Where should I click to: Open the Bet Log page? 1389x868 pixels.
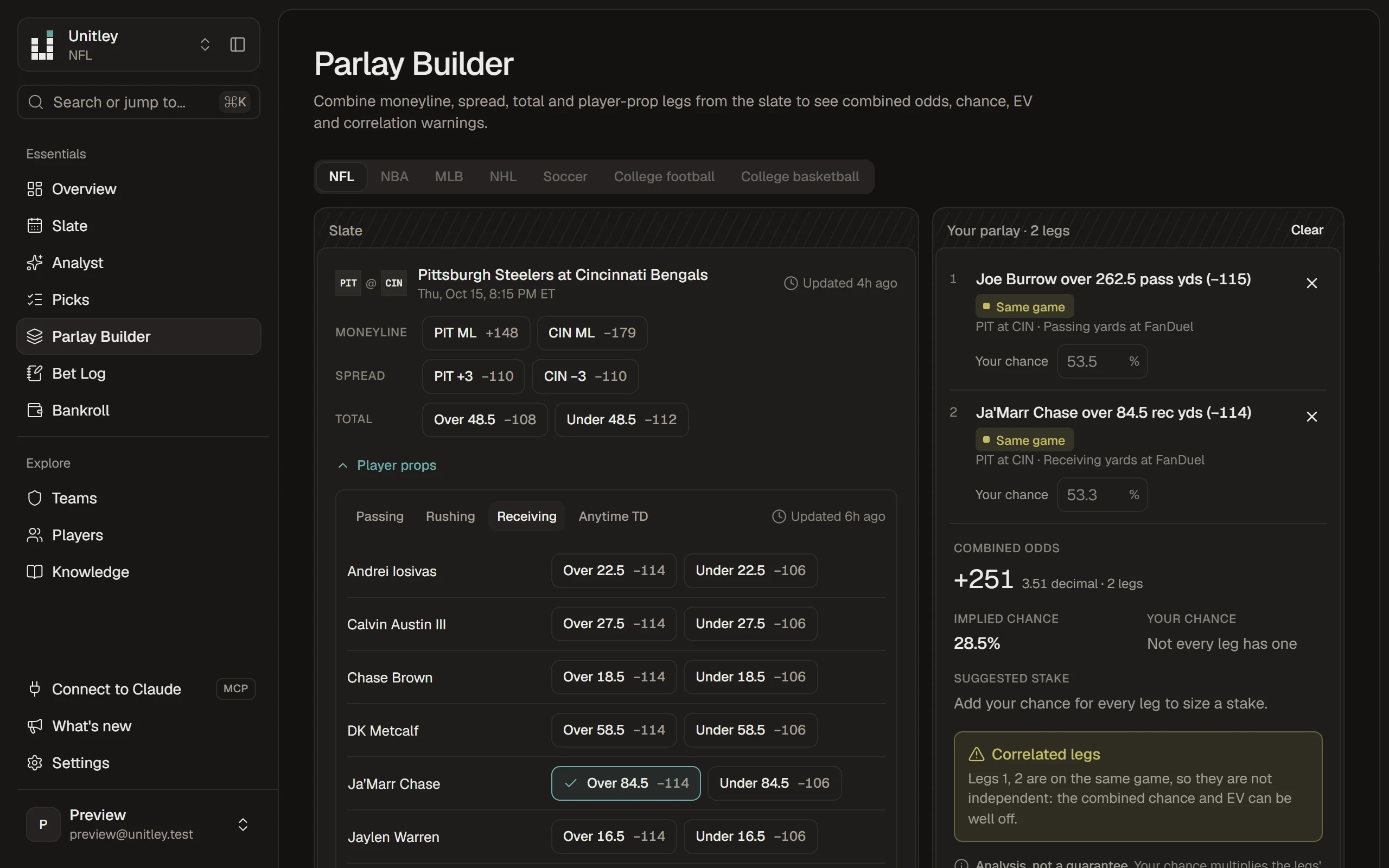[x=139, y=373]
